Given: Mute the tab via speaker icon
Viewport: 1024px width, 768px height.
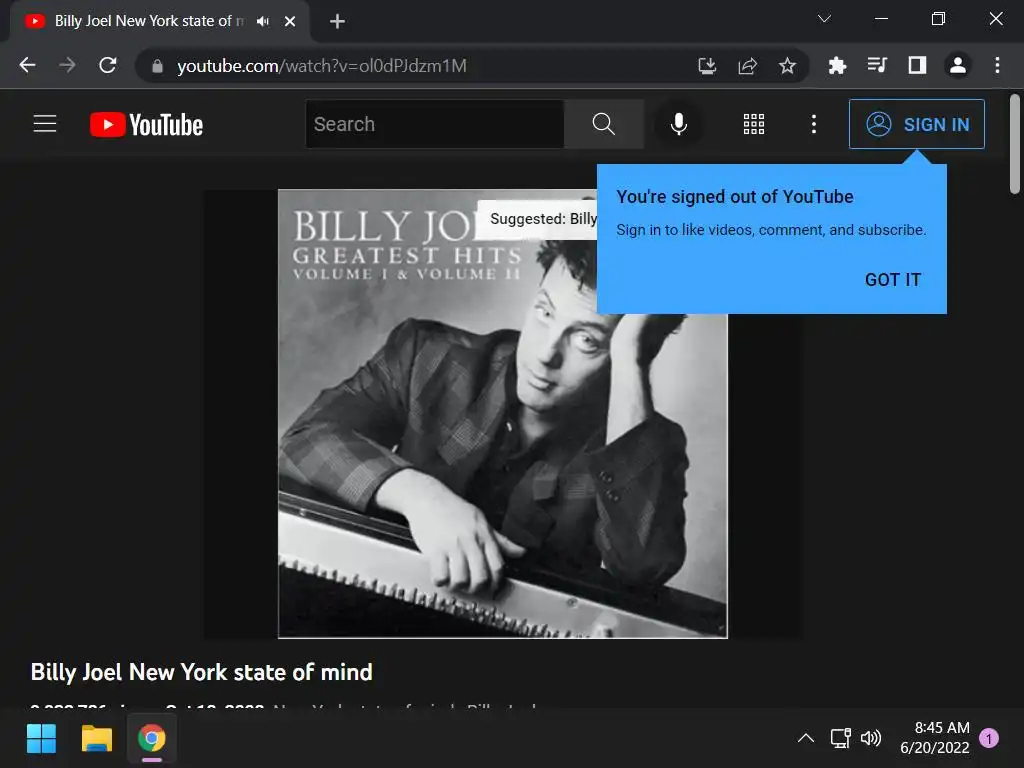Looking at the screenshot, I should coord(263,22).
